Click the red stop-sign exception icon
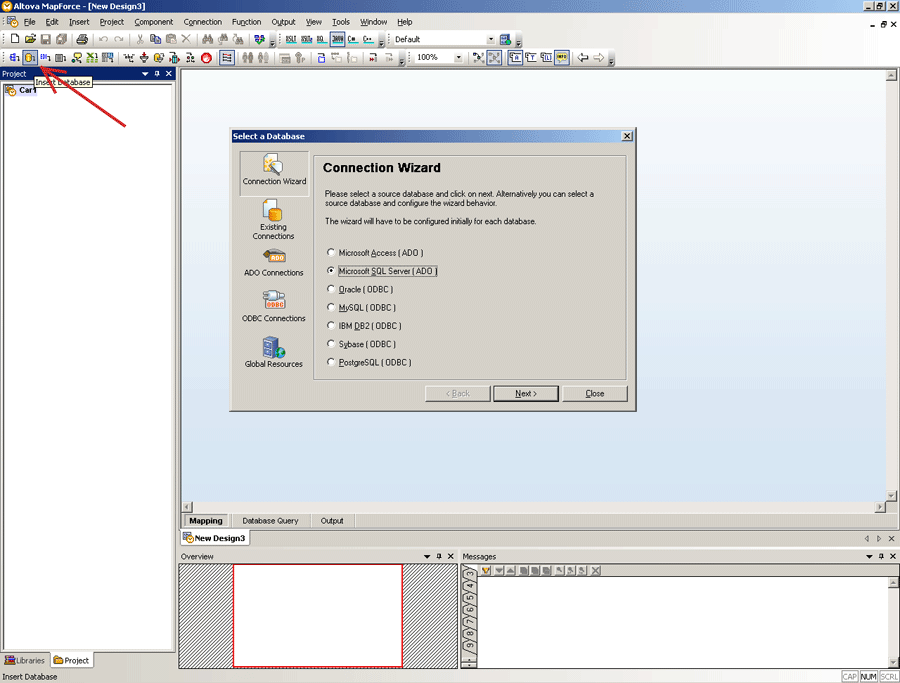Viewport: 900px width, 683px height. click(207, 57)
